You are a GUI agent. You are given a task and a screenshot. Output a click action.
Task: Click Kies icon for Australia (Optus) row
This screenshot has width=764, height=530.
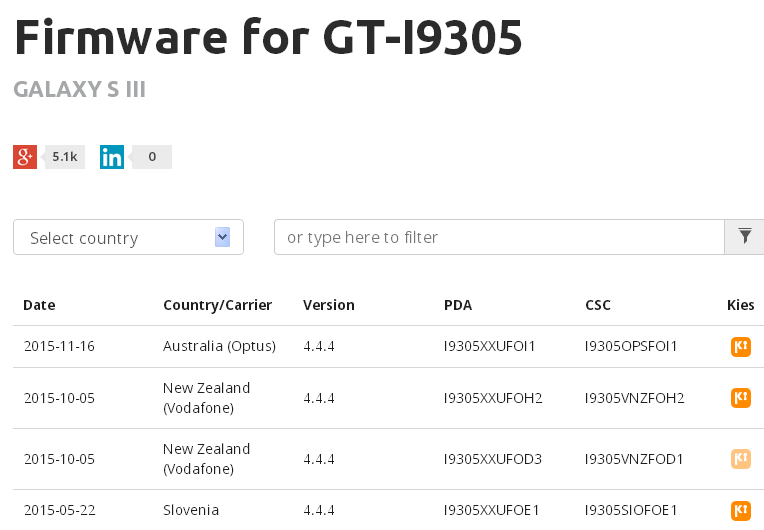tap(740, 347)
